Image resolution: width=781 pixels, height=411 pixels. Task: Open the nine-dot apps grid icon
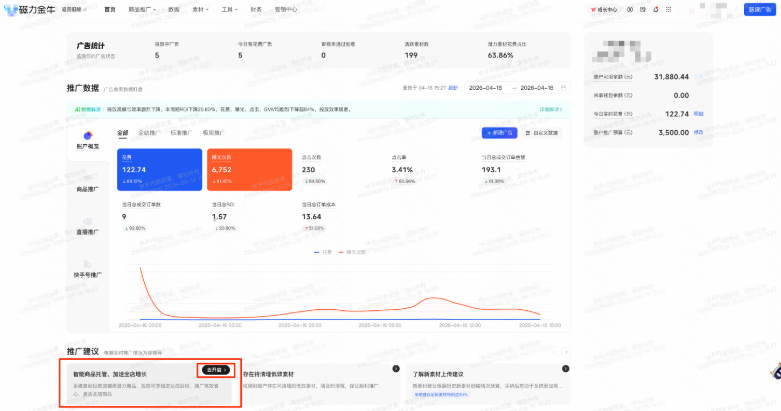668,9
